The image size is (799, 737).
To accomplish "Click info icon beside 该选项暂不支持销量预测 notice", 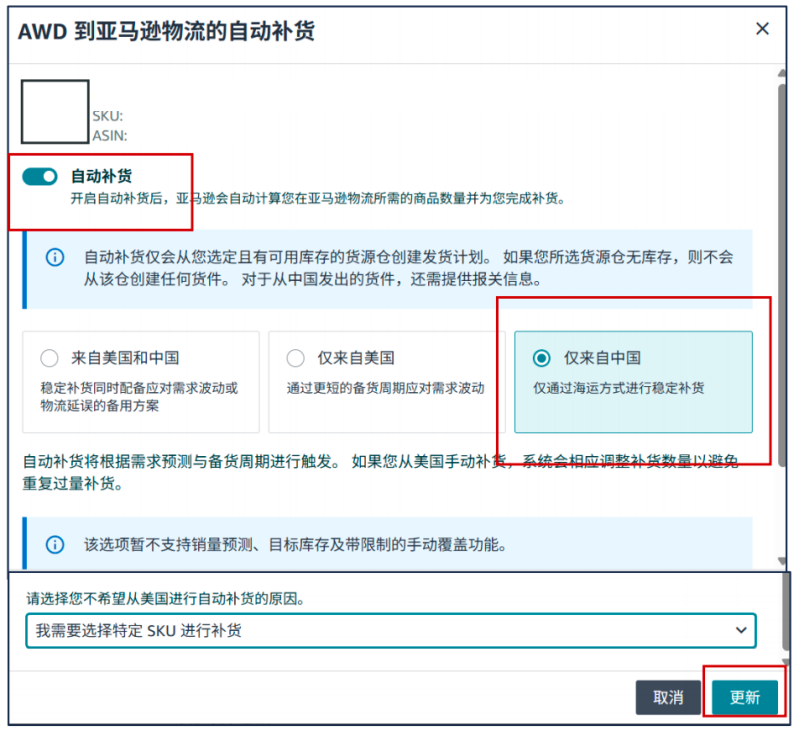I will 55,544.
